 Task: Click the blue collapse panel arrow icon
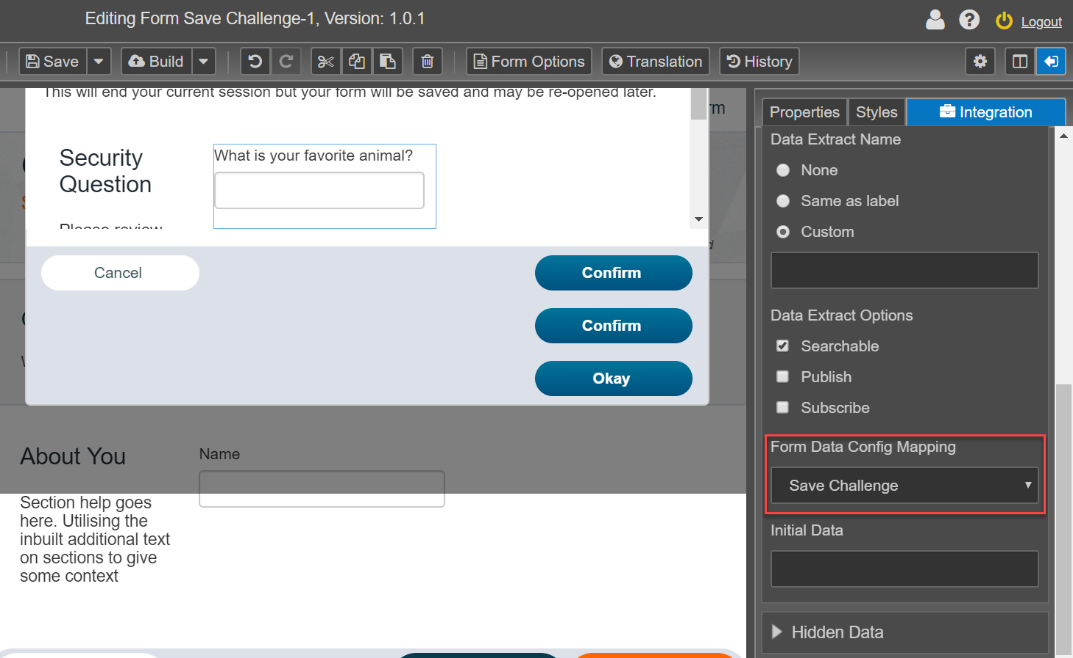pyautogui.click(x=1051, y=61)
